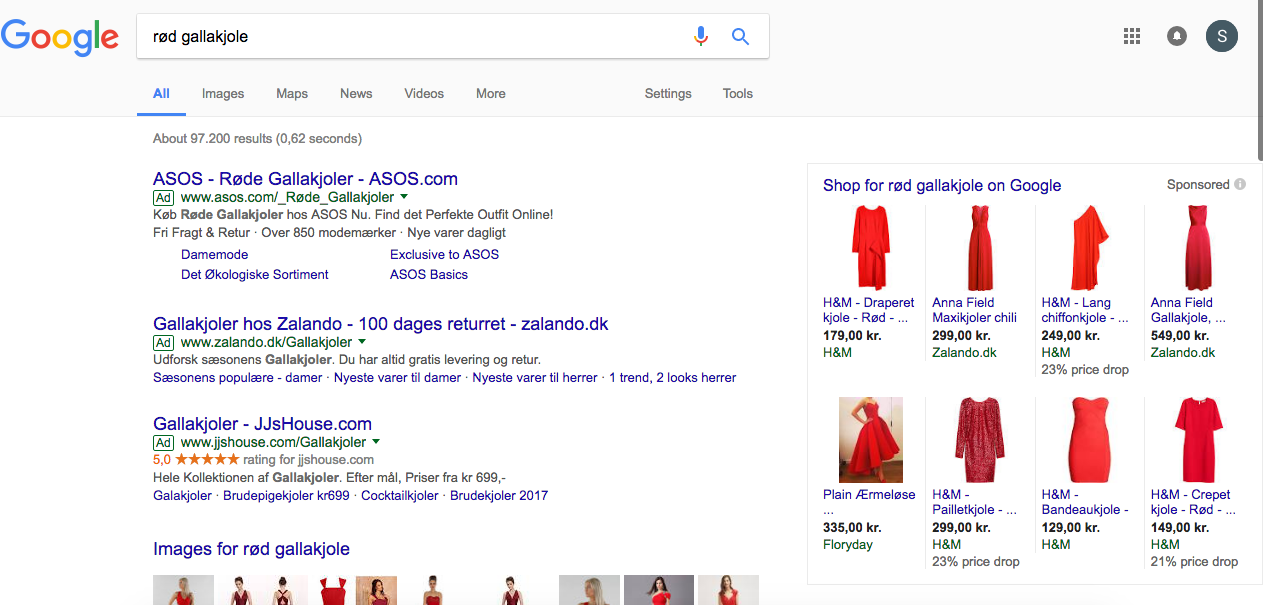This screenshot has width=1263, height=605.
Task: Switch to the News tab
Action: coord(356,94)
